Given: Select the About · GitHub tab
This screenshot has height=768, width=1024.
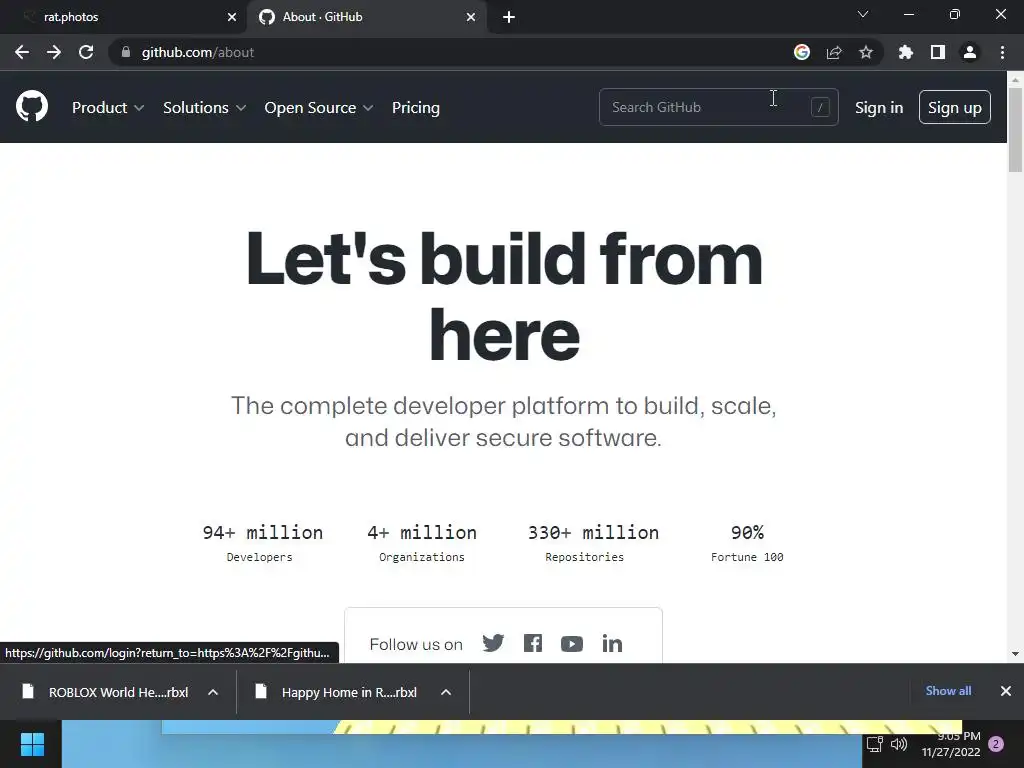Looking at the screenshot, I should 366,17.
